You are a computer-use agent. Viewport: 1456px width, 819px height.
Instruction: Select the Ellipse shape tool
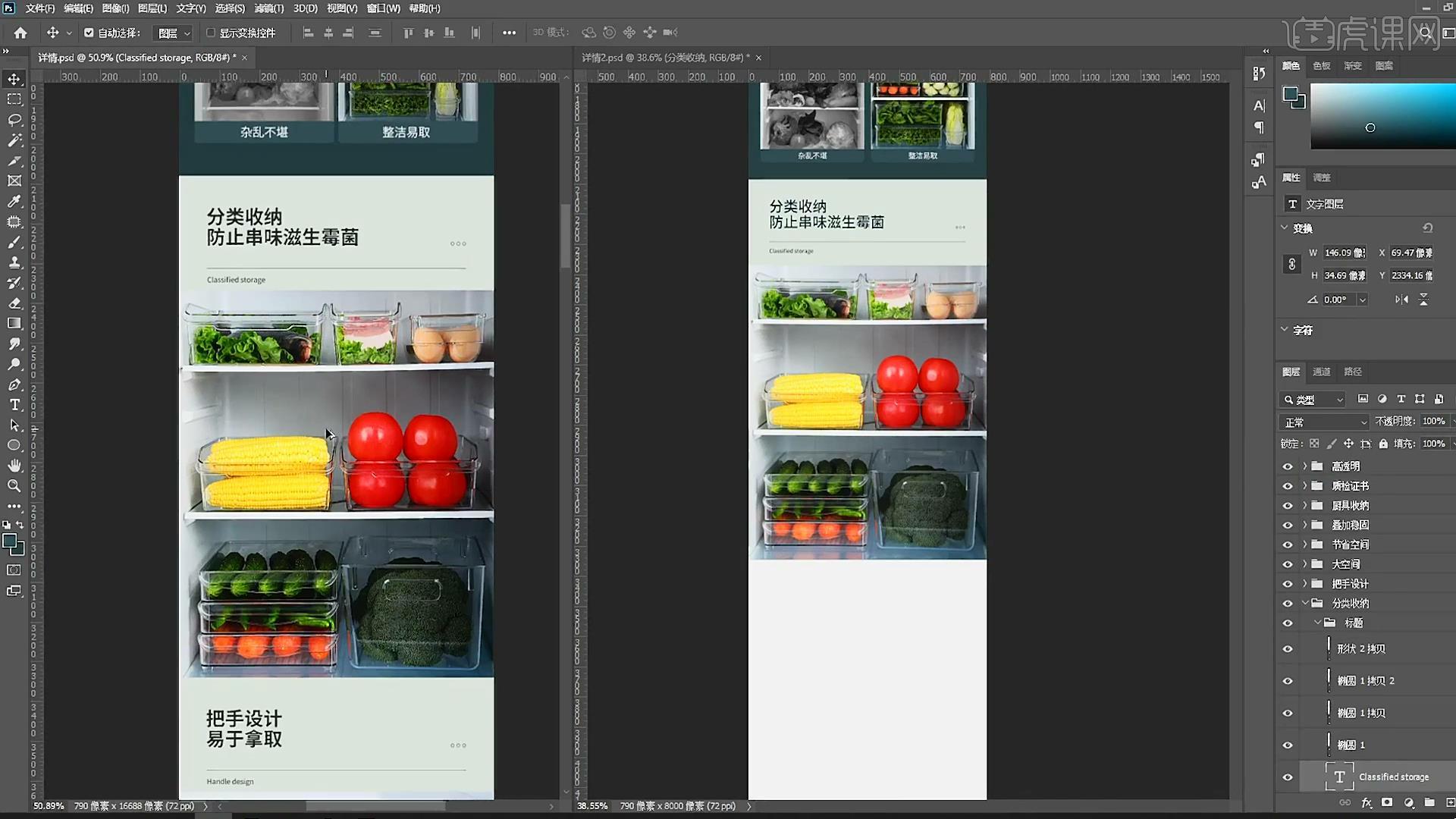pyautogui.click(x=14, y=445)
